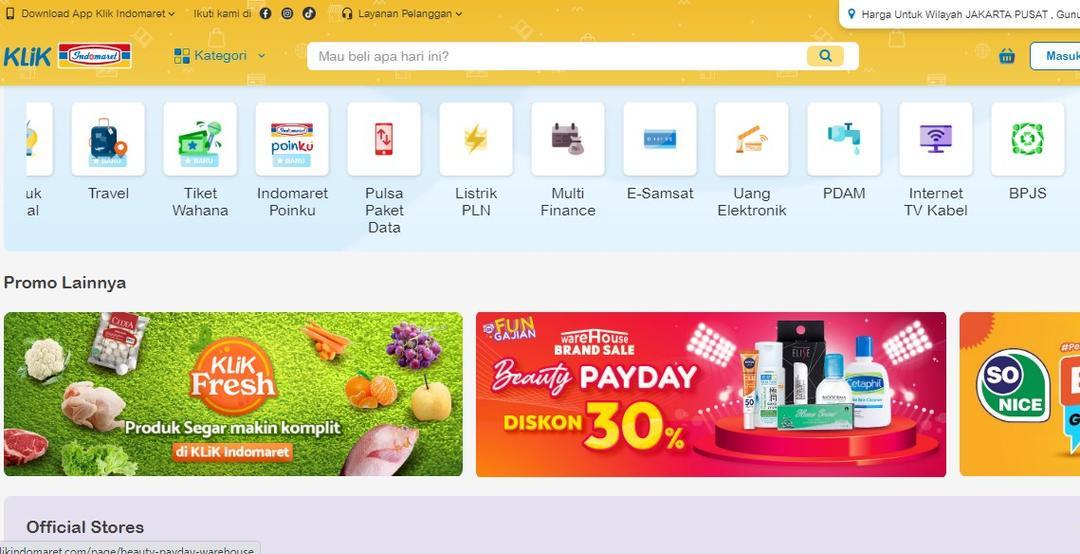The height and width of the screenshot is (554, 1080).
Task: Expand the Kategori dropdown
Action: (x=220, y=56)
